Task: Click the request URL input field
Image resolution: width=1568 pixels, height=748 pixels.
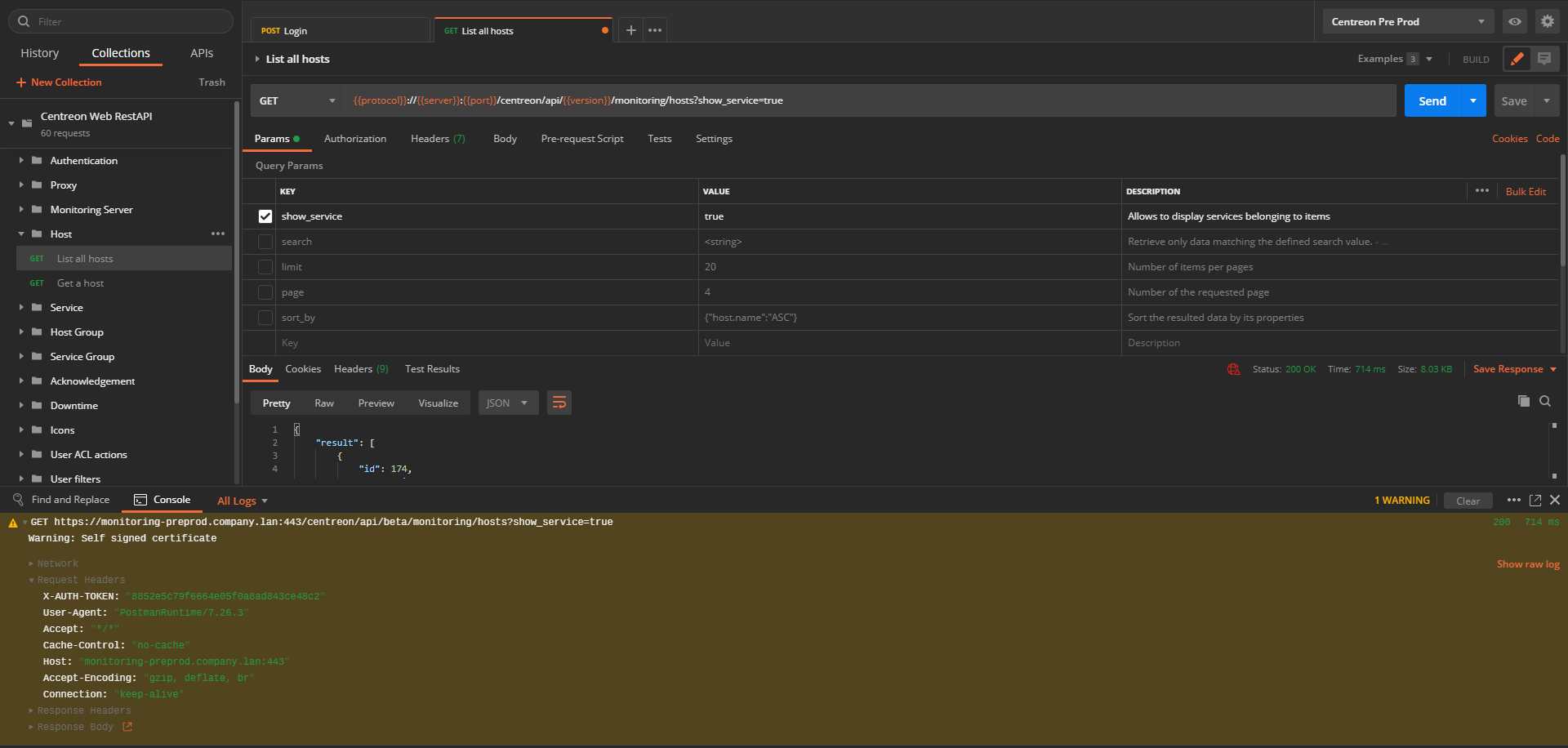Action: (980, 100)
